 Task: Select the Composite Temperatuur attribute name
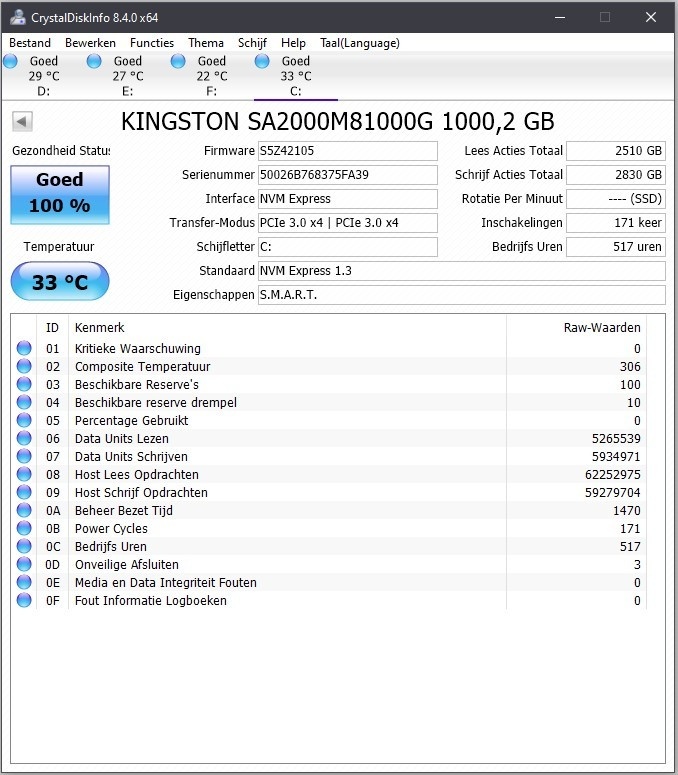142,366
